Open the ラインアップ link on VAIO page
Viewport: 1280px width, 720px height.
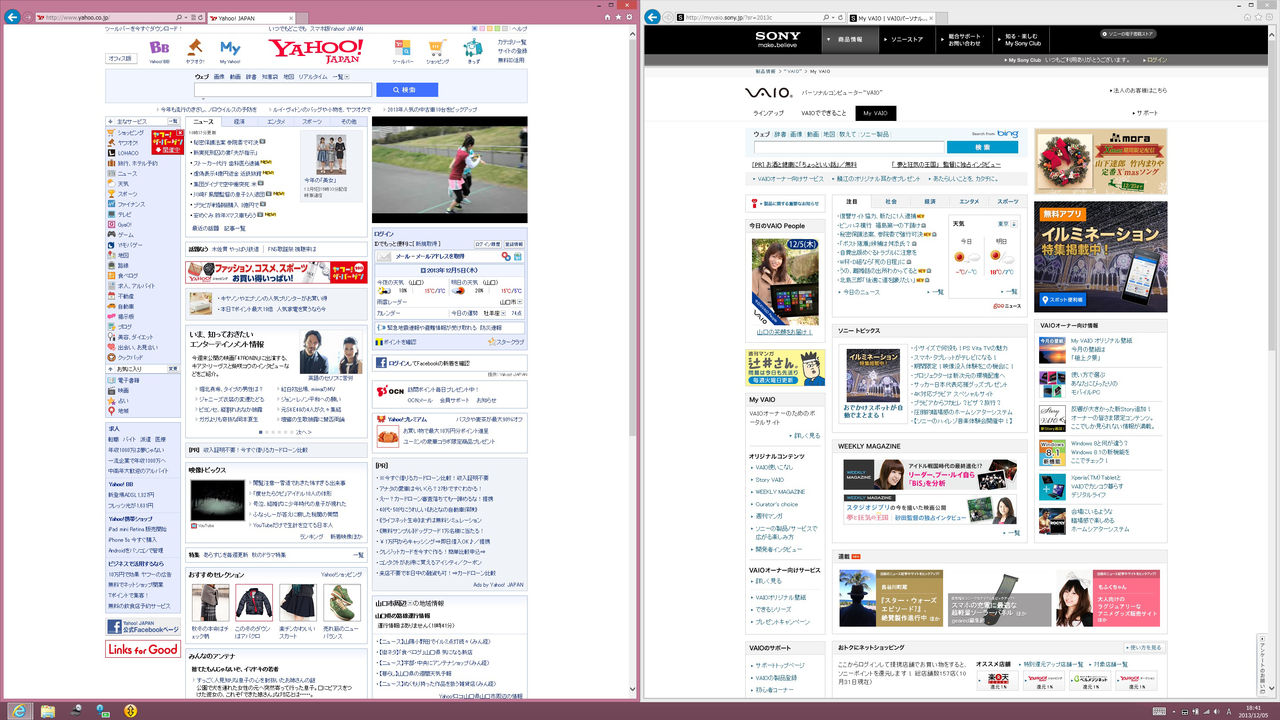[769, 113]
